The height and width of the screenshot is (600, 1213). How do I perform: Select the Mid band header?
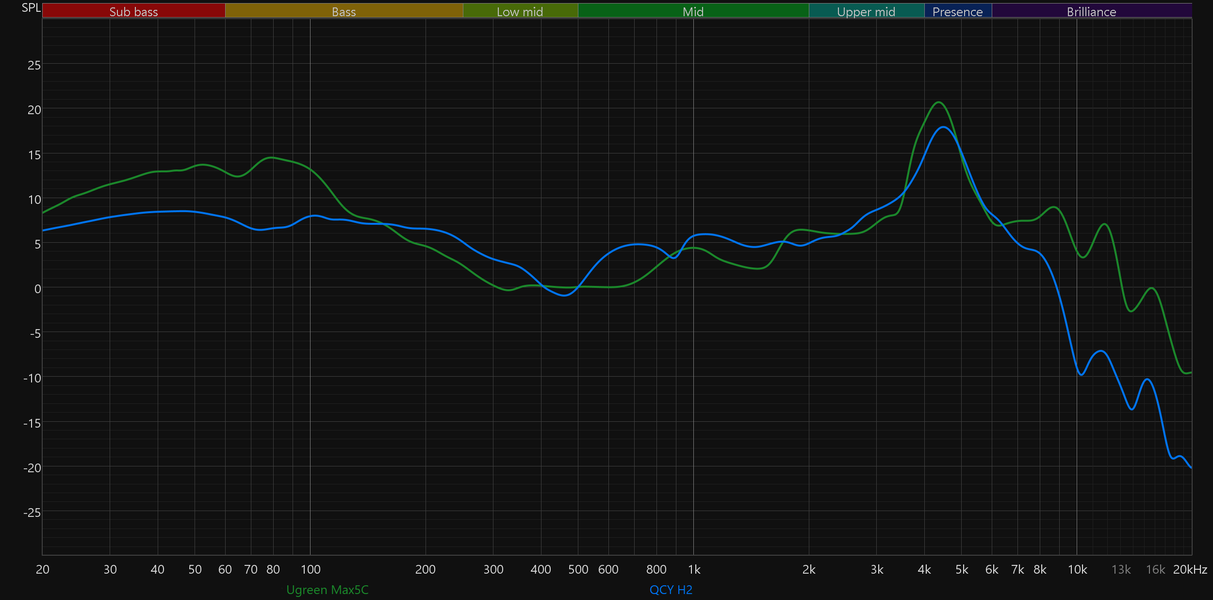(x=693, y=12)
